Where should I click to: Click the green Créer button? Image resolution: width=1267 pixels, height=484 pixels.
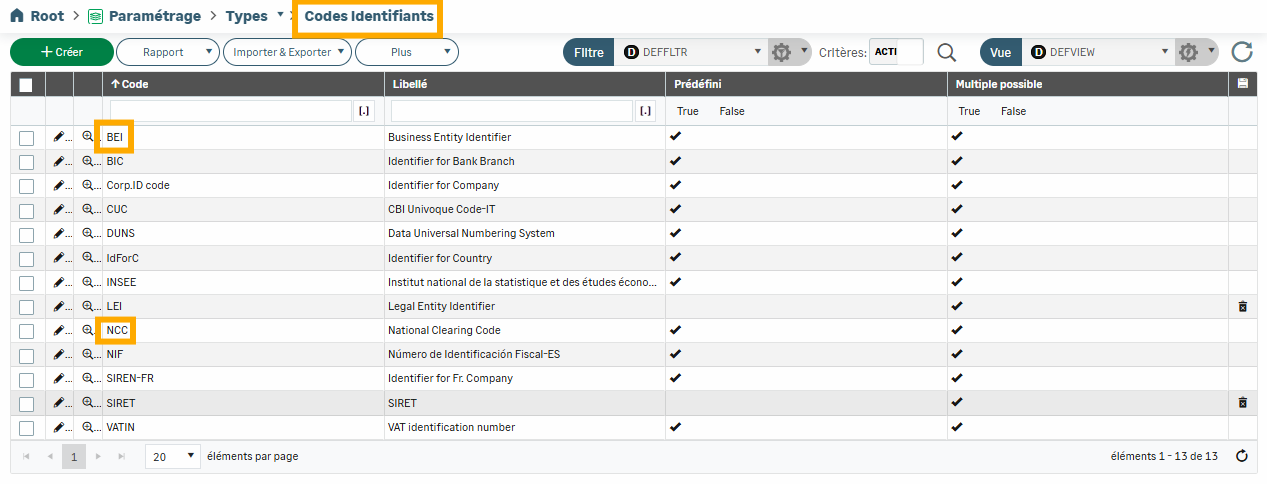point(61,52)
